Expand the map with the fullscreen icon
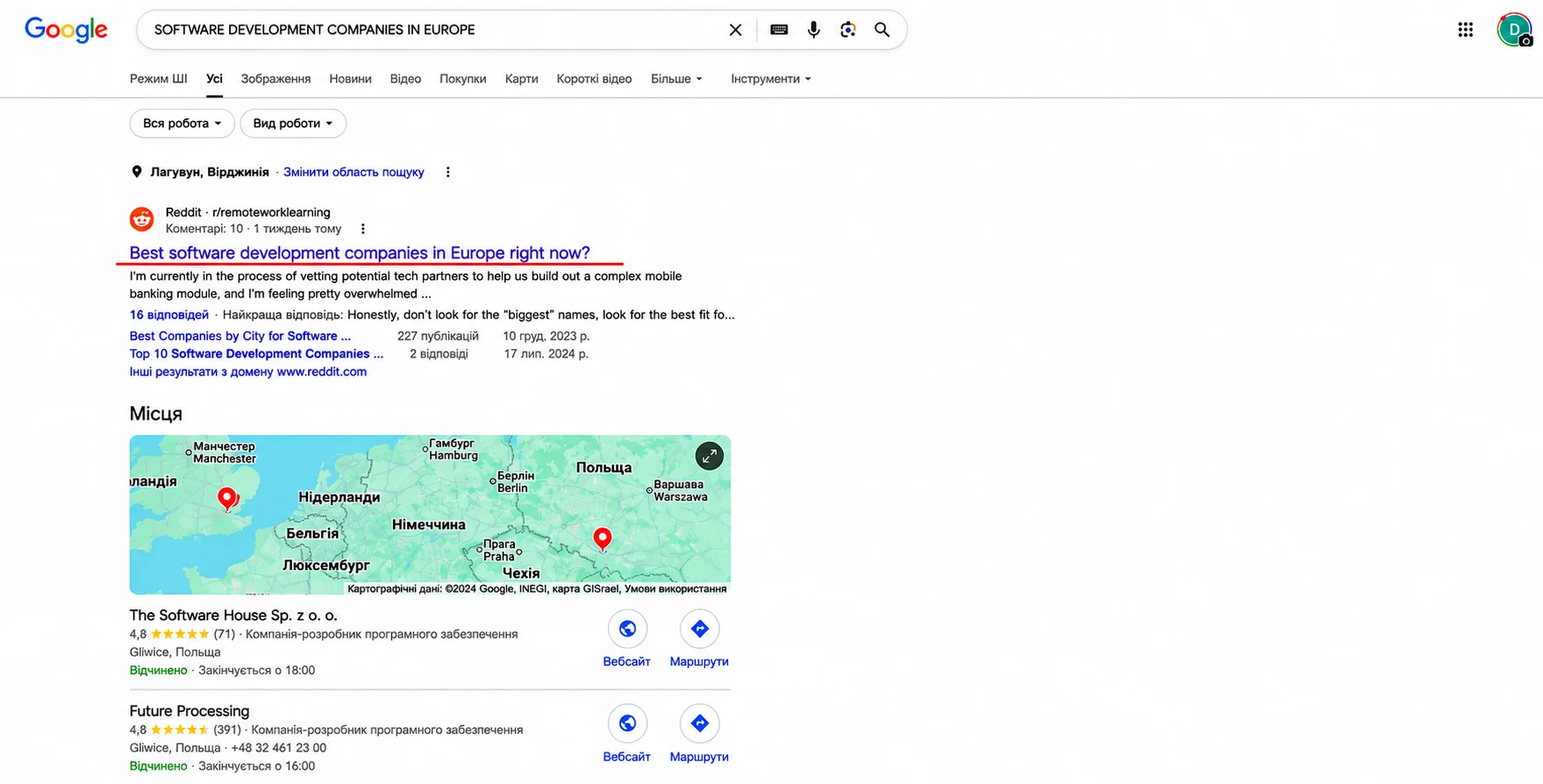The image size is (1543, 784). (x=709, y=456)
